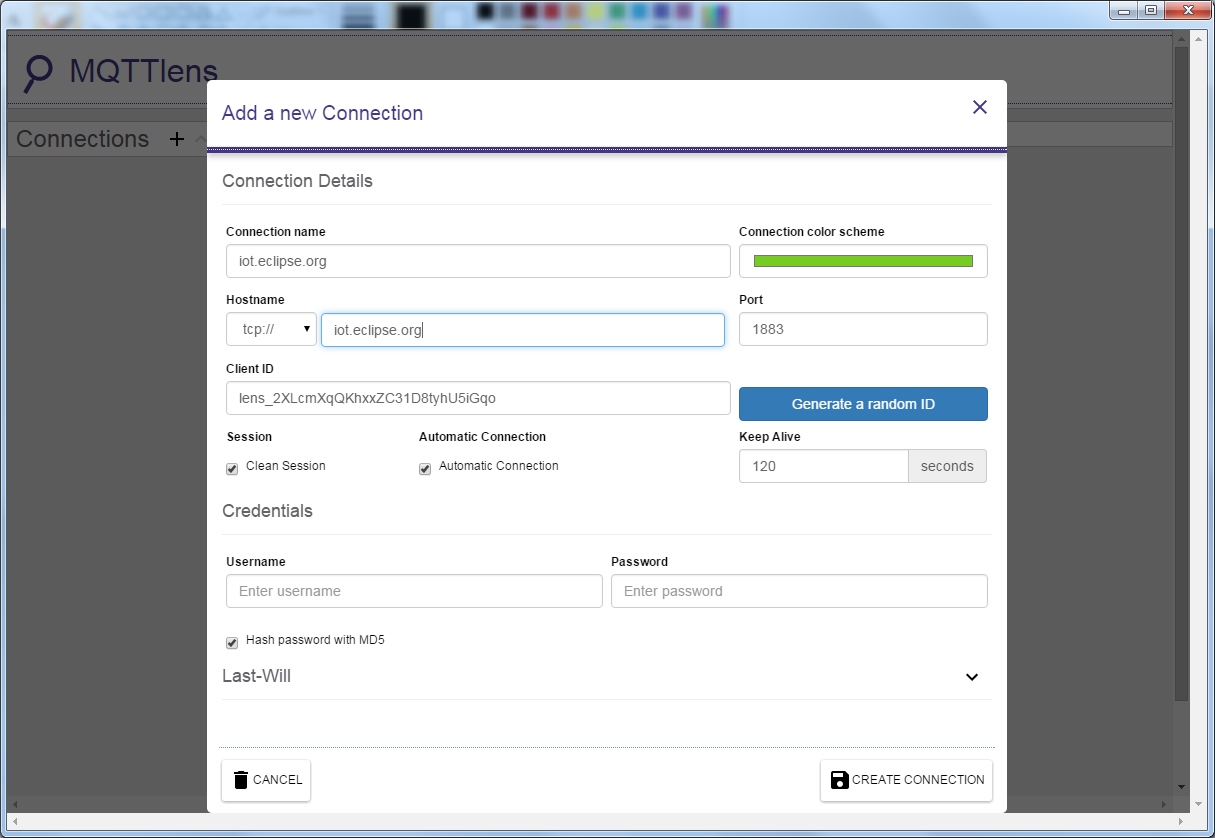The image size is (1215, 838).
Task: Open the tcp:// protocol dropdown
Action: coord(271,329)
